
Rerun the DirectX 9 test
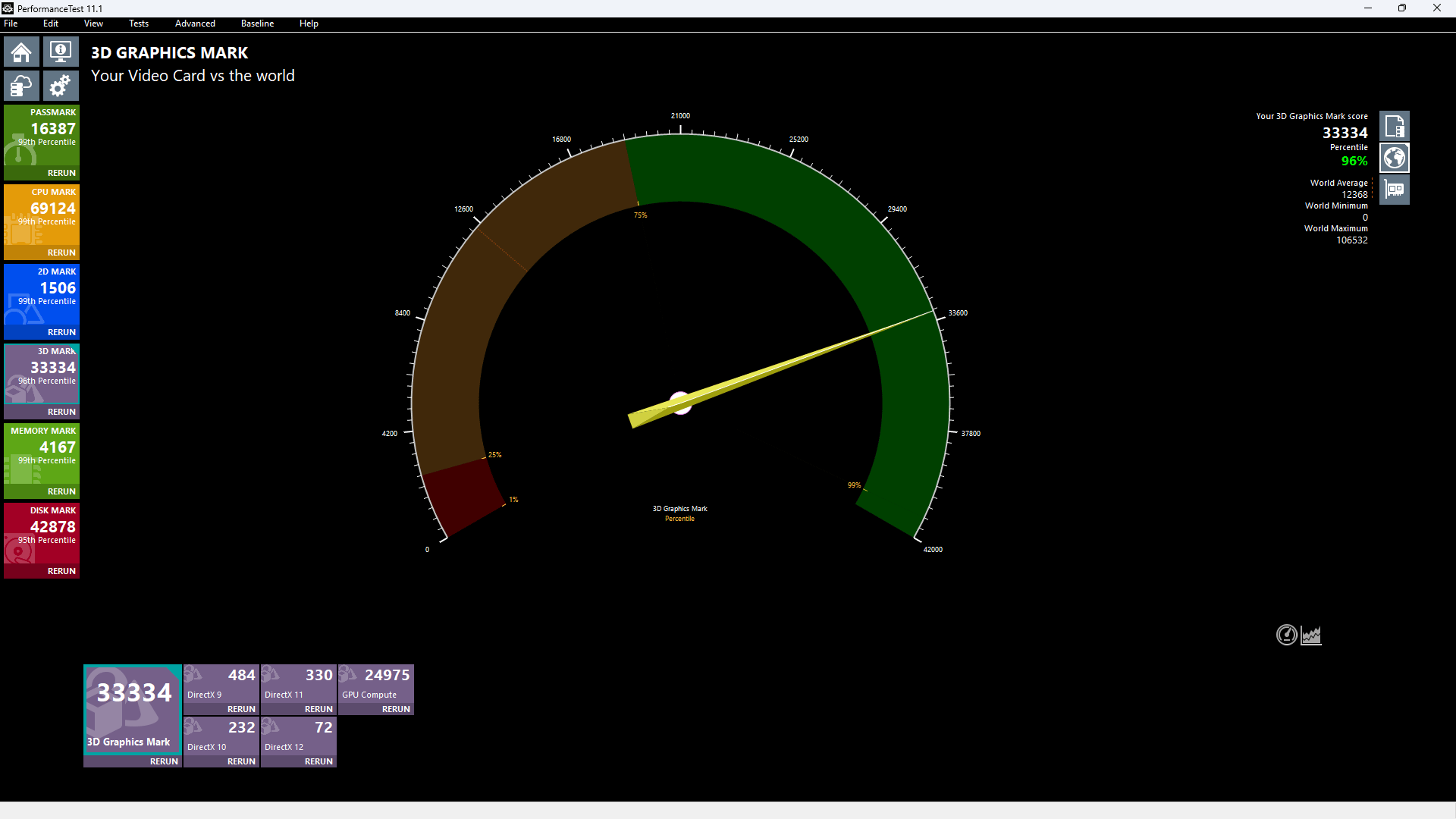241,709
